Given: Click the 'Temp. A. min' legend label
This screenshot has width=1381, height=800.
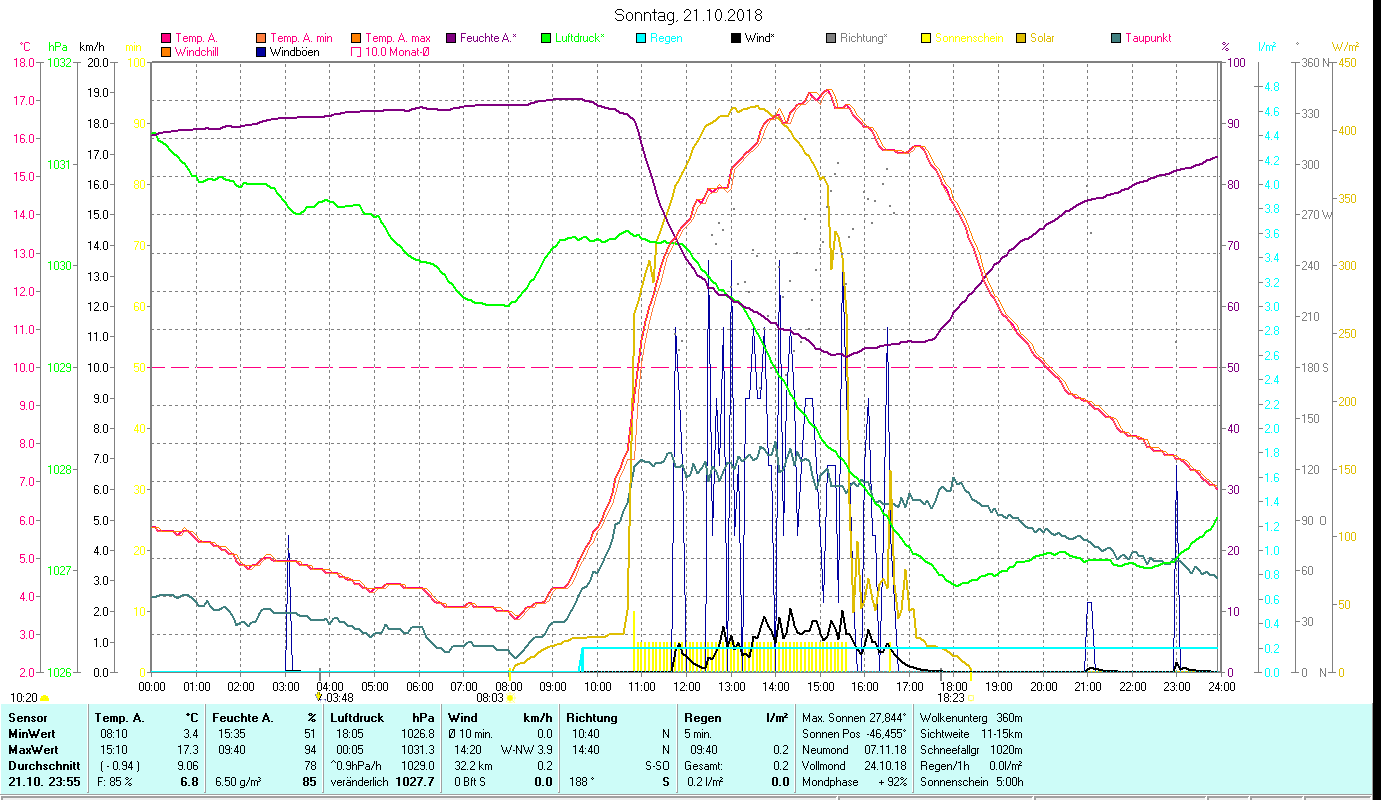Looking at the screenshot, I should coord(303,38).
